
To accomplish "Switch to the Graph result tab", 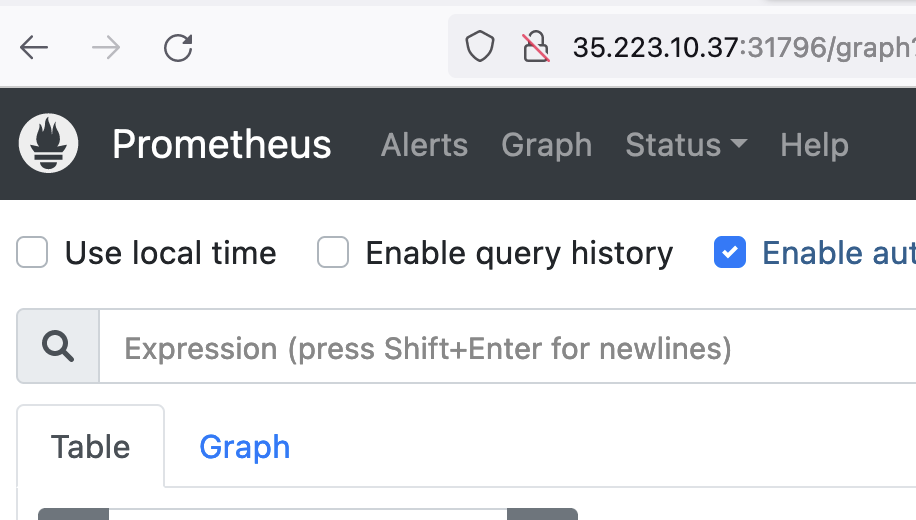I will (x=244, y=446).
